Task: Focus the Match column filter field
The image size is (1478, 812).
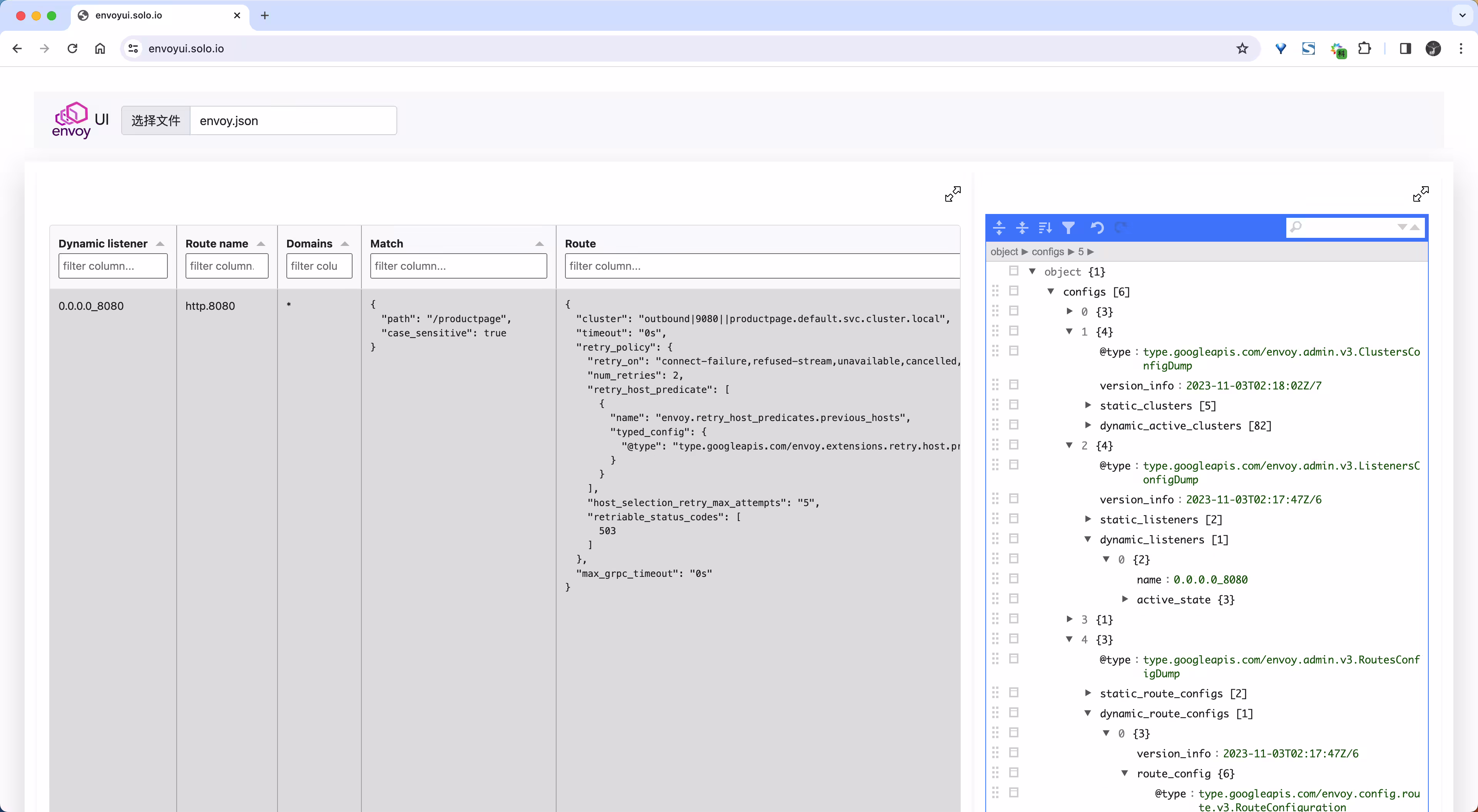Action: (x=458, y=266)
